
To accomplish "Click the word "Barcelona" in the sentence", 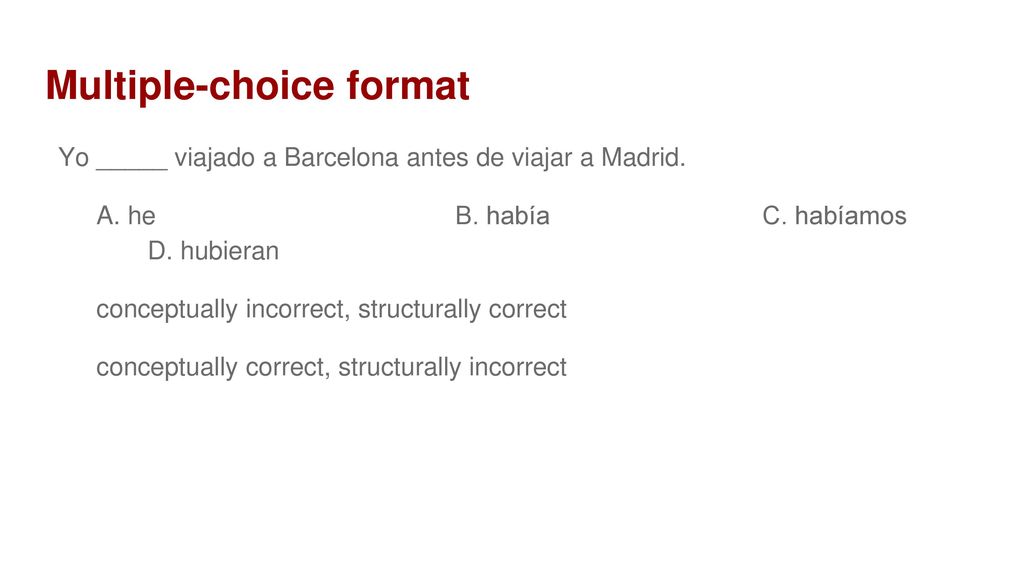I will [x=341, y=157].
